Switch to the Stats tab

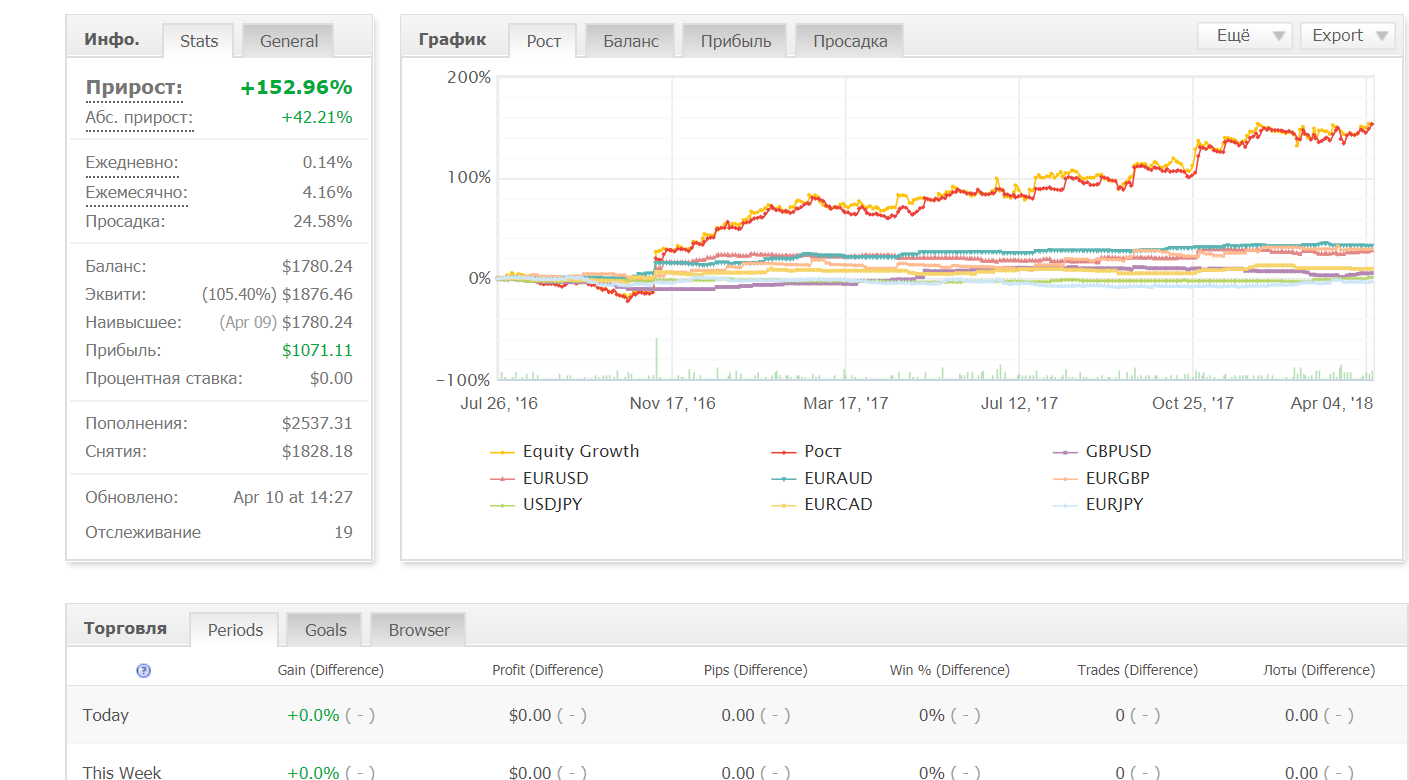(199, 41)
